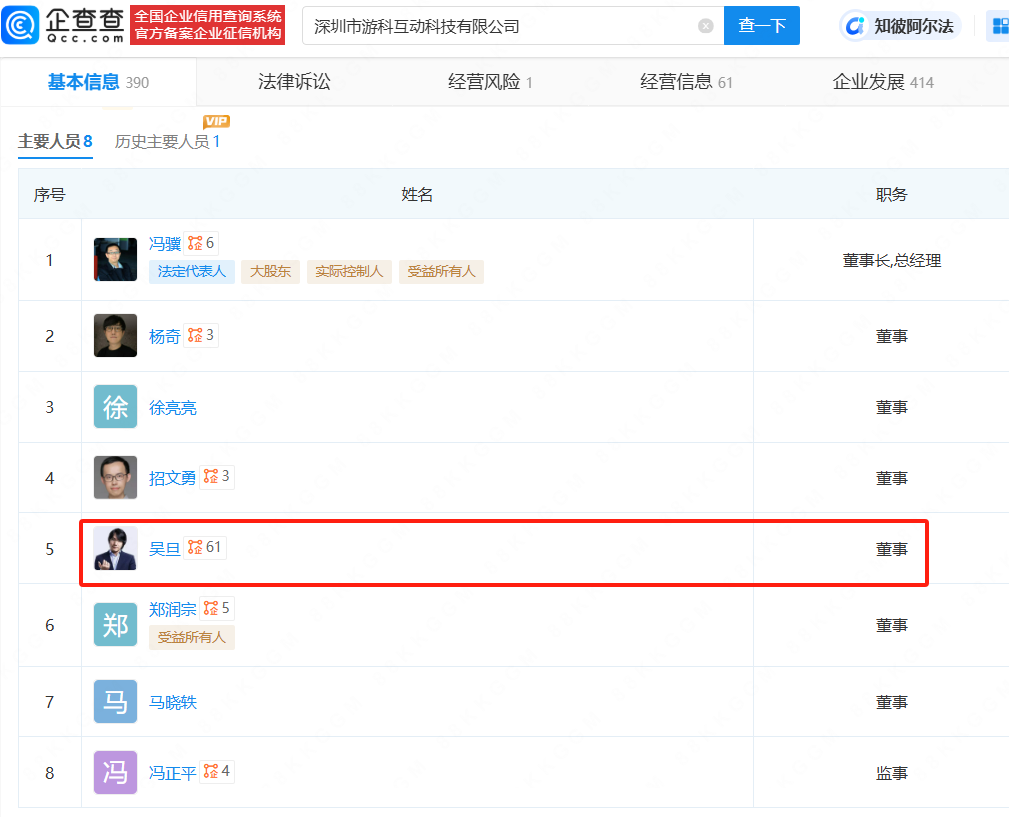This screenshot has height=817, width=1009.
Task: Click the 职务 column header
Action: pos(891,194)
